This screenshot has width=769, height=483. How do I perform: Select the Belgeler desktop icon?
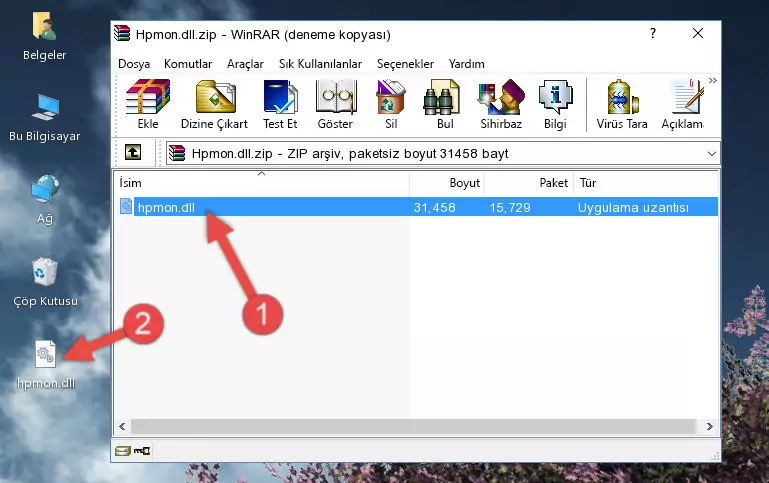click(45, 37)
